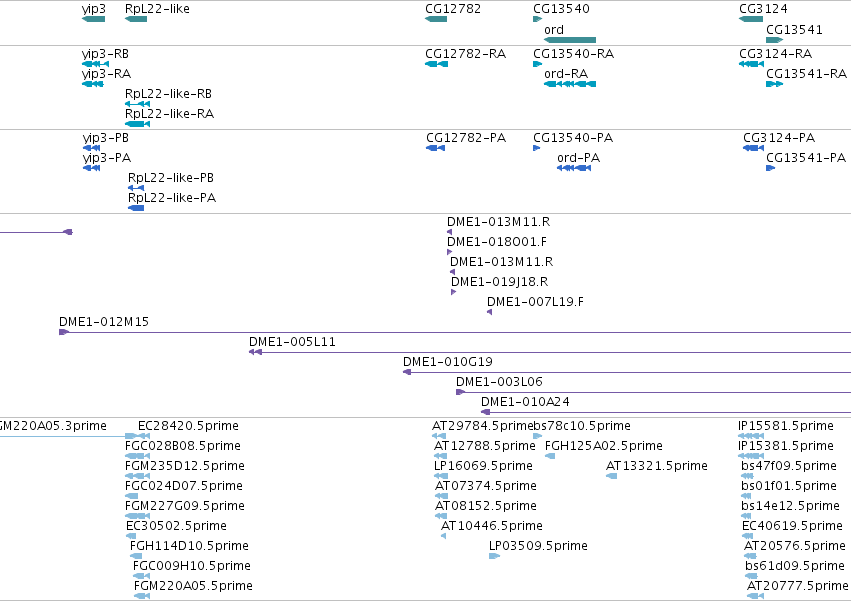Click the CG12782-PA protein glyph
Viewport: 851px width, 601px height.
(x=435, y=148)
